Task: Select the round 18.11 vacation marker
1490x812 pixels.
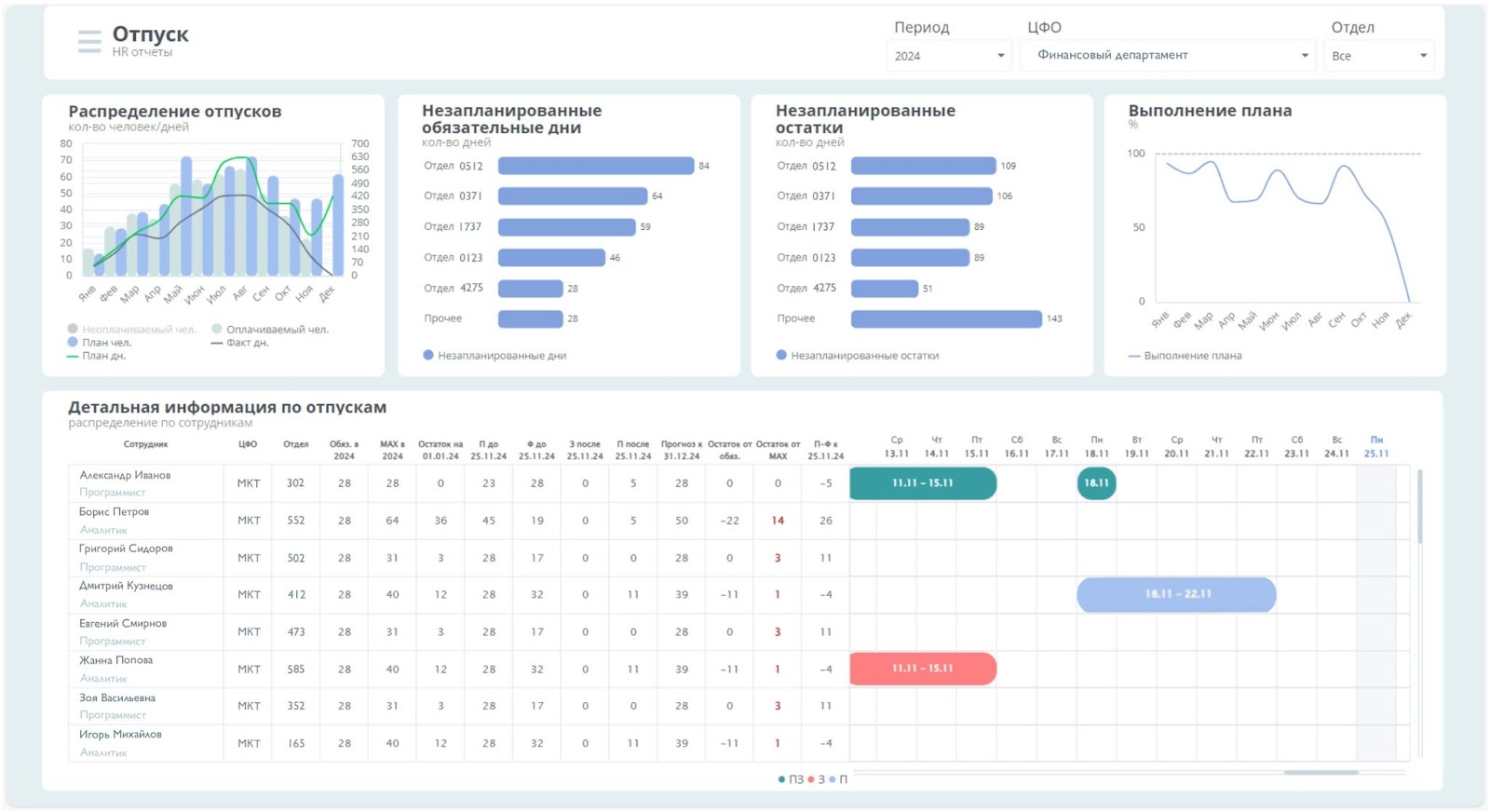Action: pos(1096,483)
